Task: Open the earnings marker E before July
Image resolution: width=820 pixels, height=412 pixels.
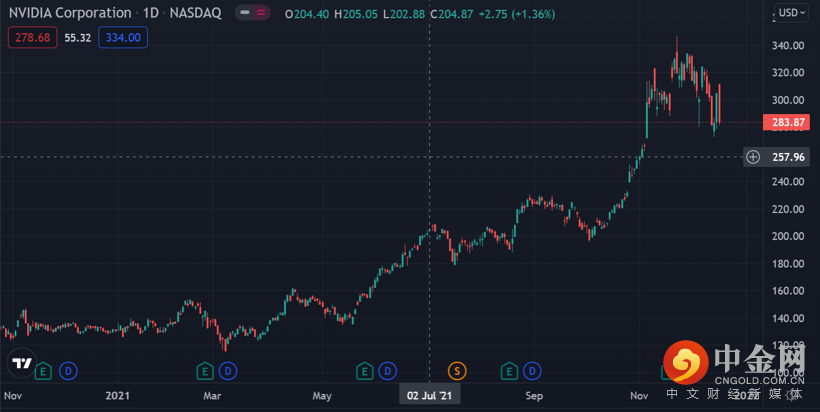Action: [364, 371]
